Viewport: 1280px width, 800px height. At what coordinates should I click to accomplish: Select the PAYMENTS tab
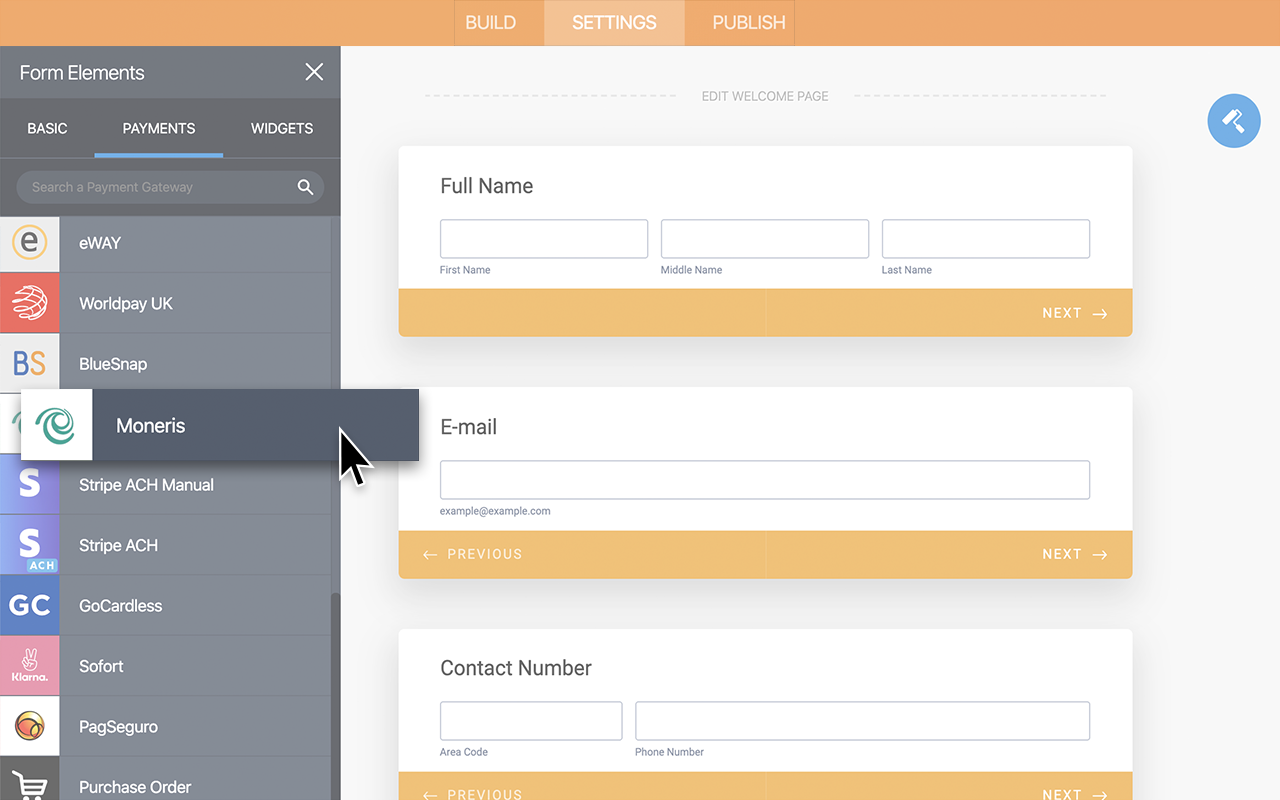(x=159, y=128)
